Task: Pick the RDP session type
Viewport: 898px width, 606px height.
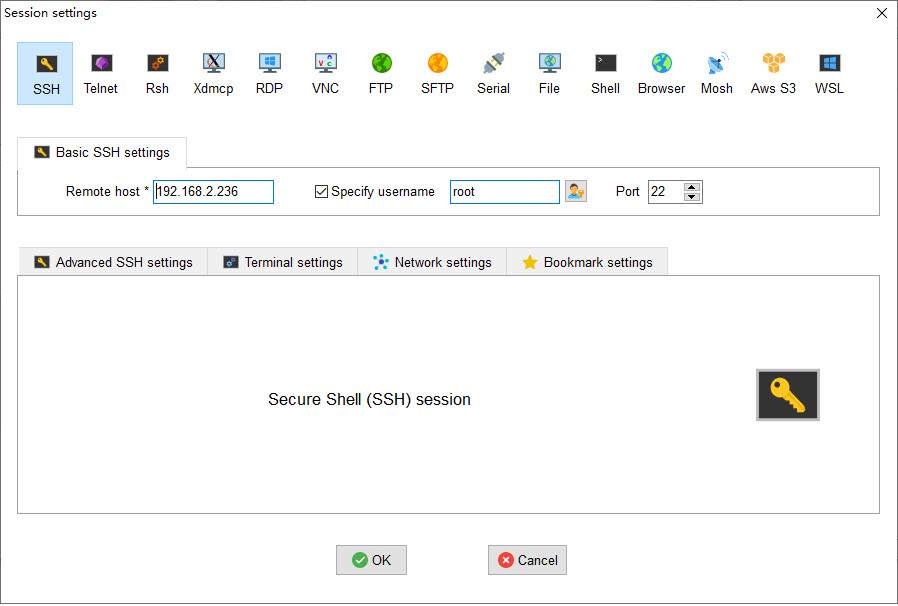Action: [x=269, y=73]
